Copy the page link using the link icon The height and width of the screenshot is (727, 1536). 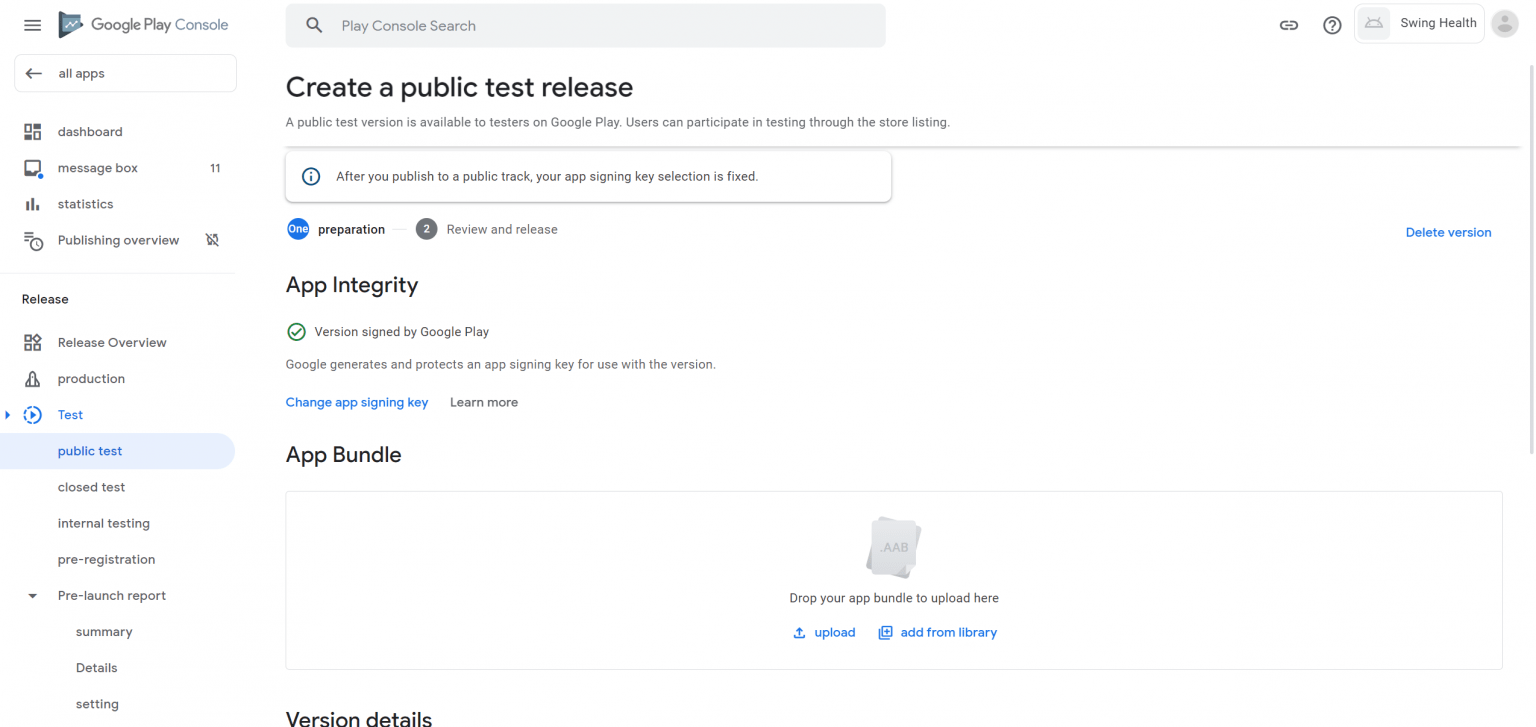tap(1289, 25)
